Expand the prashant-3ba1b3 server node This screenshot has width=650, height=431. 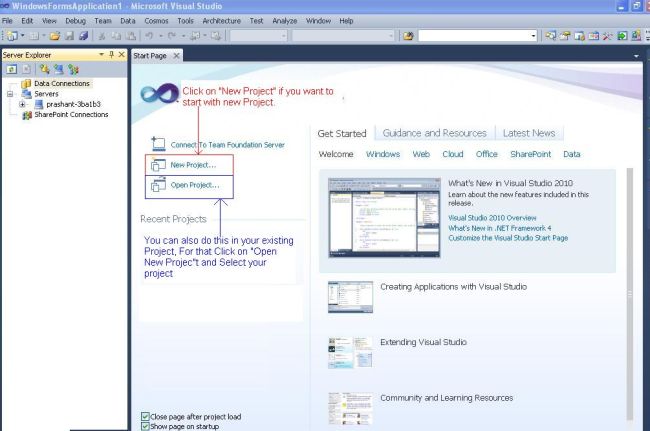pyautogui.click(x=22, y=104)
